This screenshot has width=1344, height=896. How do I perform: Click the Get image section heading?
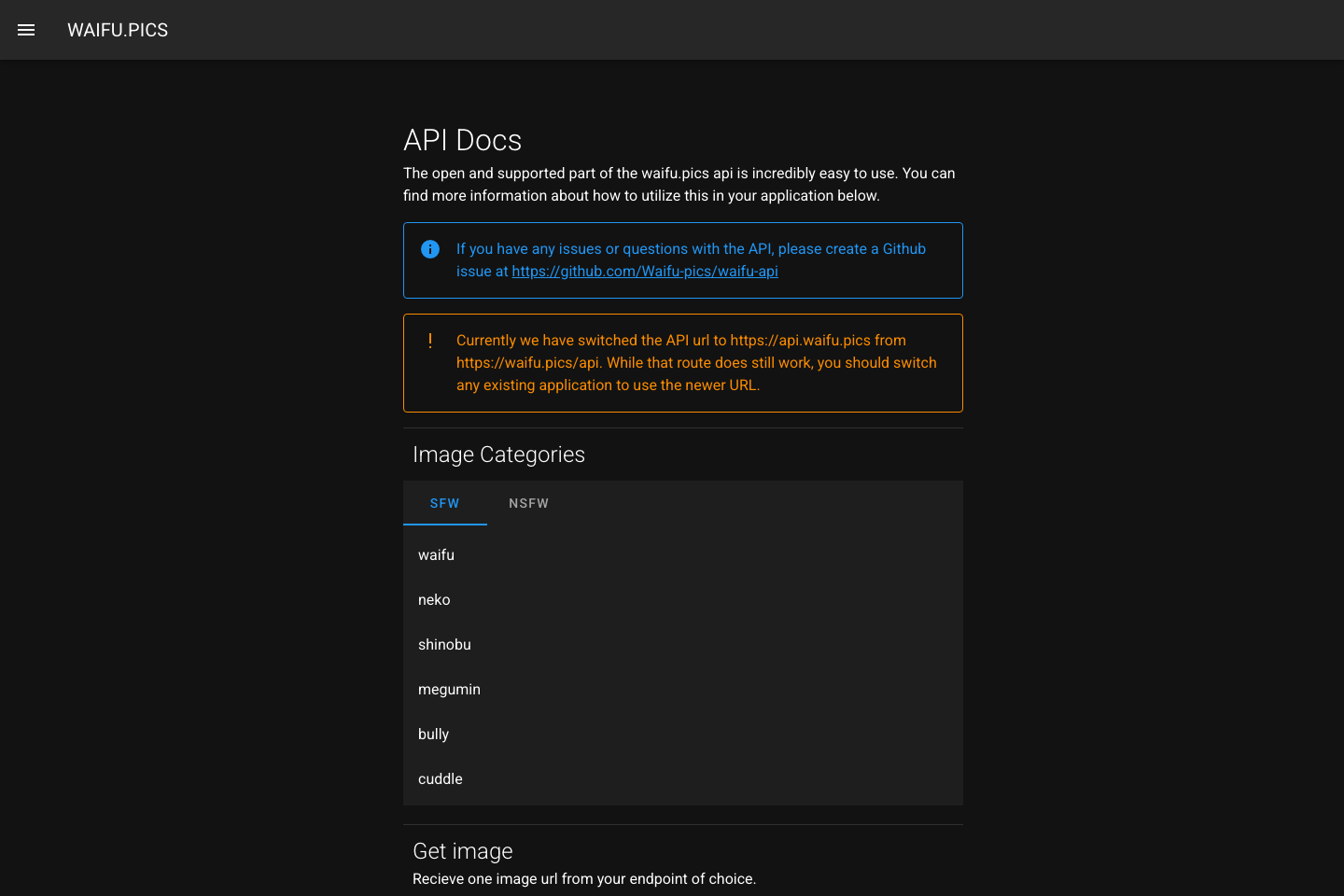coord(462,850)
